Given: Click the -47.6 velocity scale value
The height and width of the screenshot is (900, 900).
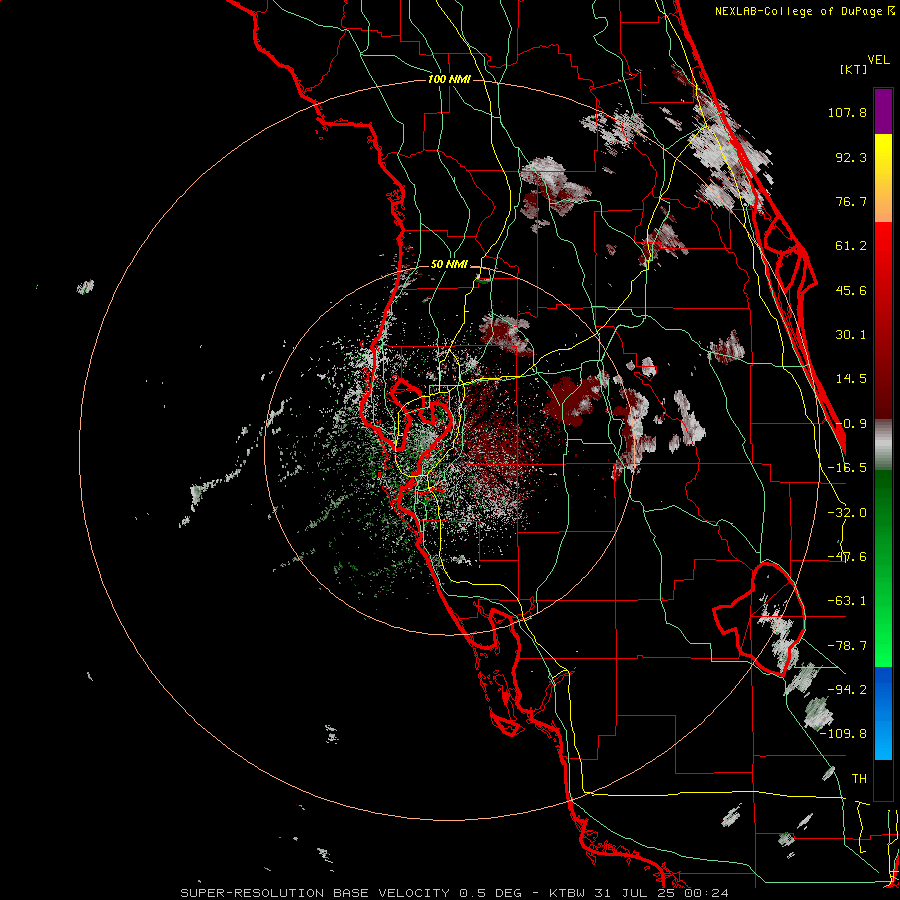Looking at the screenshot, I should tap(847, 557).
